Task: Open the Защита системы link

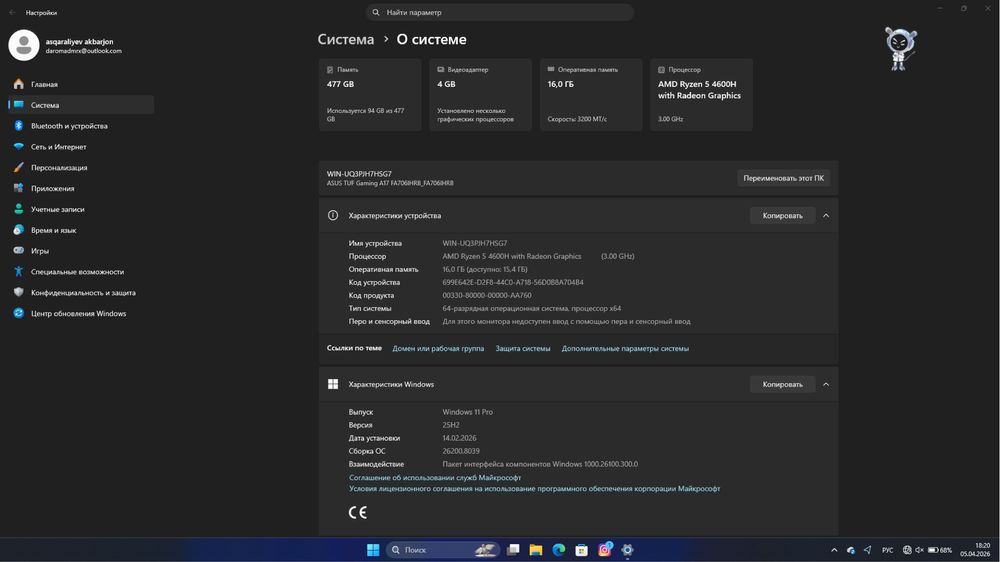Action: [523, 348]
